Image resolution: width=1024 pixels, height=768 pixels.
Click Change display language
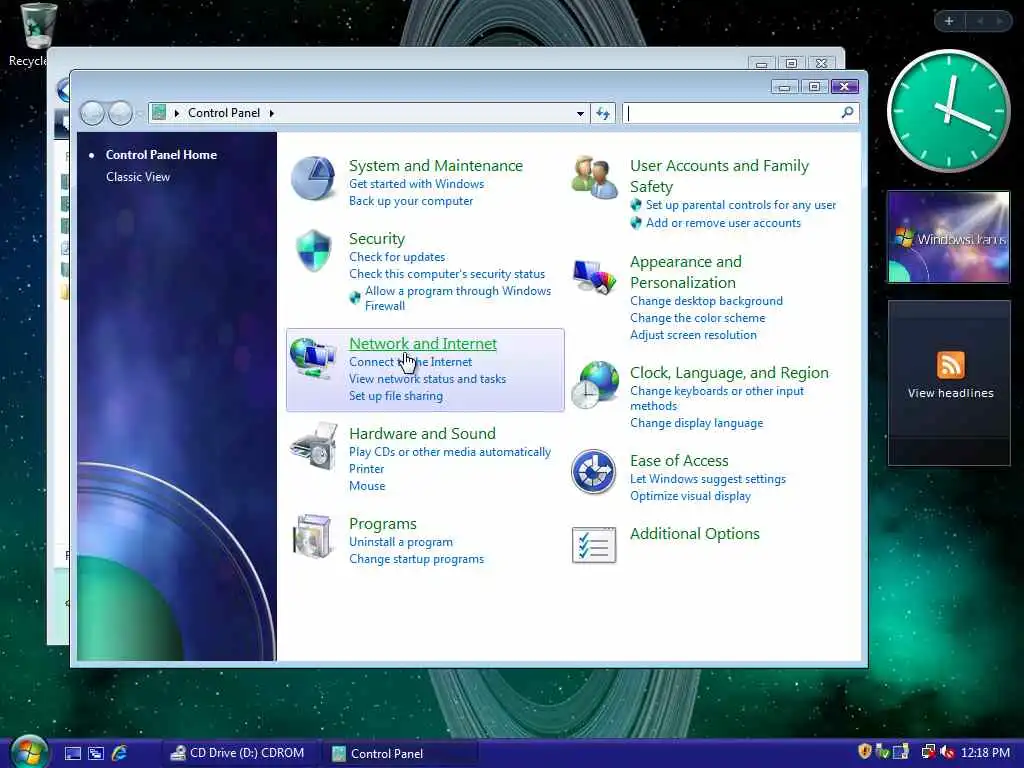point(696,423)
